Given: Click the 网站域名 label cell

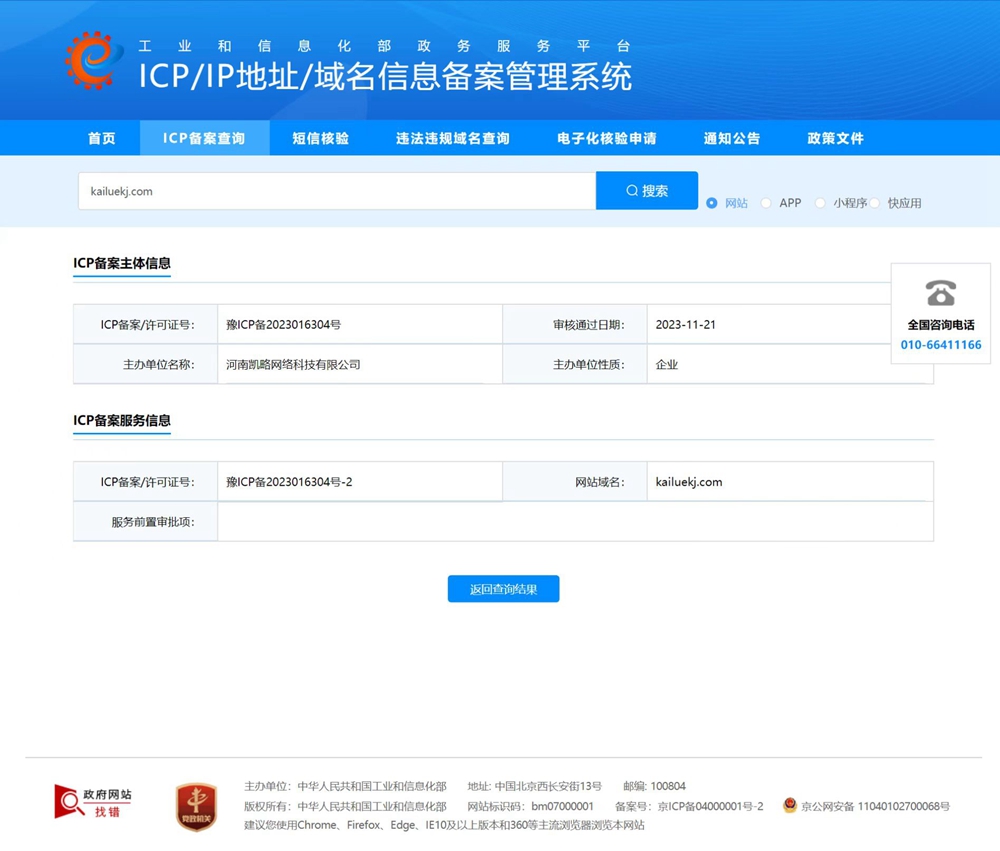Looking at the screenshot, I should 575,482.
